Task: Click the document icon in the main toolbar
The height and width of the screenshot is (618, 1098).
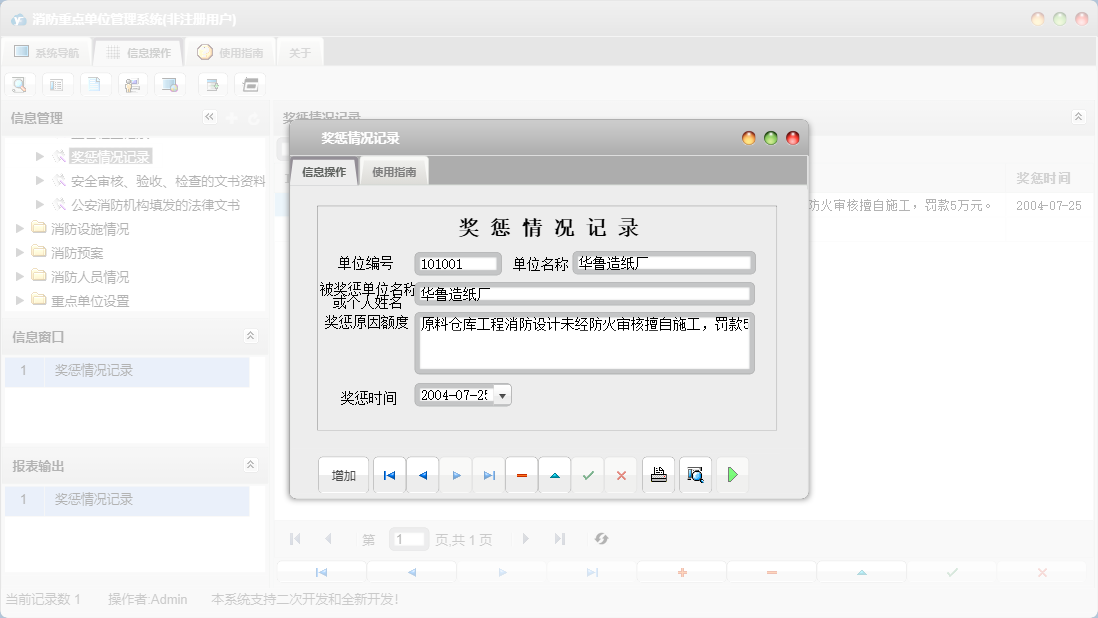Action: coord(94,84)
